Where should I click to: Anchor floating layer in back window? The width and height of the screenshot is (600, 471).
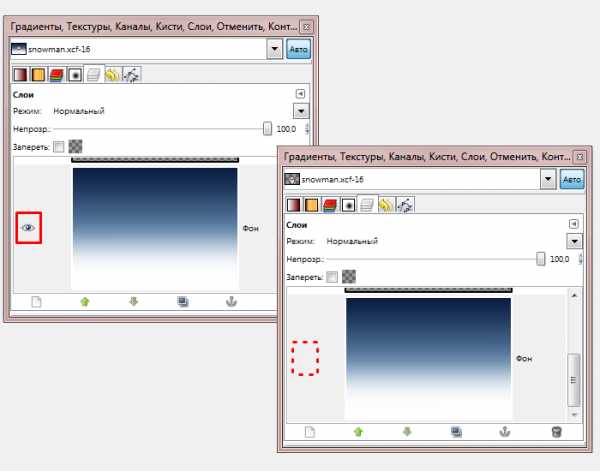click(x=231, y=302)
